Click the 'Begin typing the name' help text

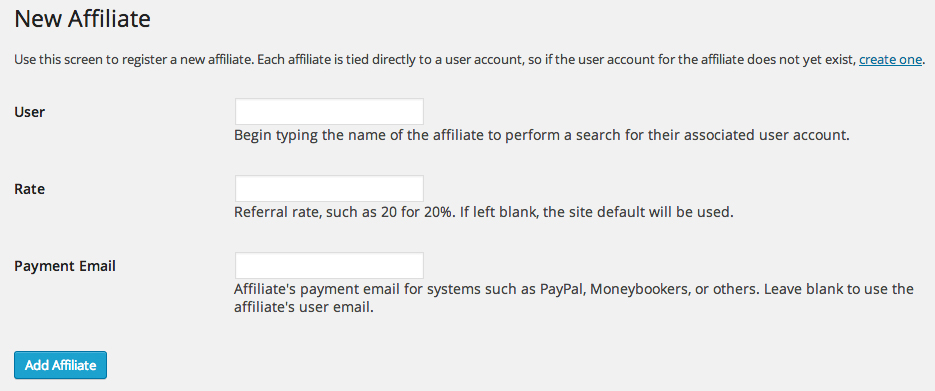pyautogui.click(x=541, y=135)
